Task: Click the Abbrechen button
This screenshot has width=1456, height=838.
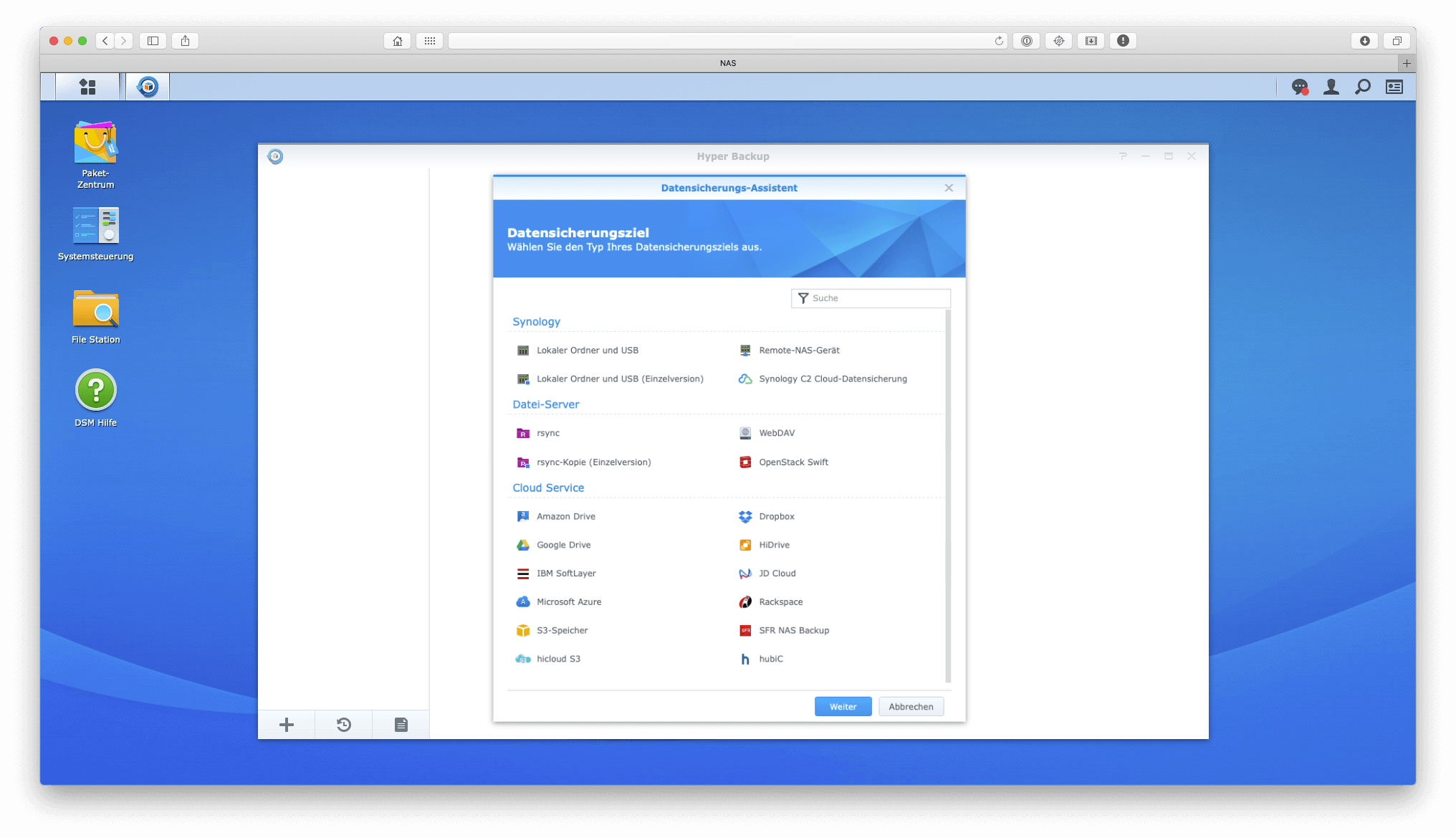Action: 911,707
